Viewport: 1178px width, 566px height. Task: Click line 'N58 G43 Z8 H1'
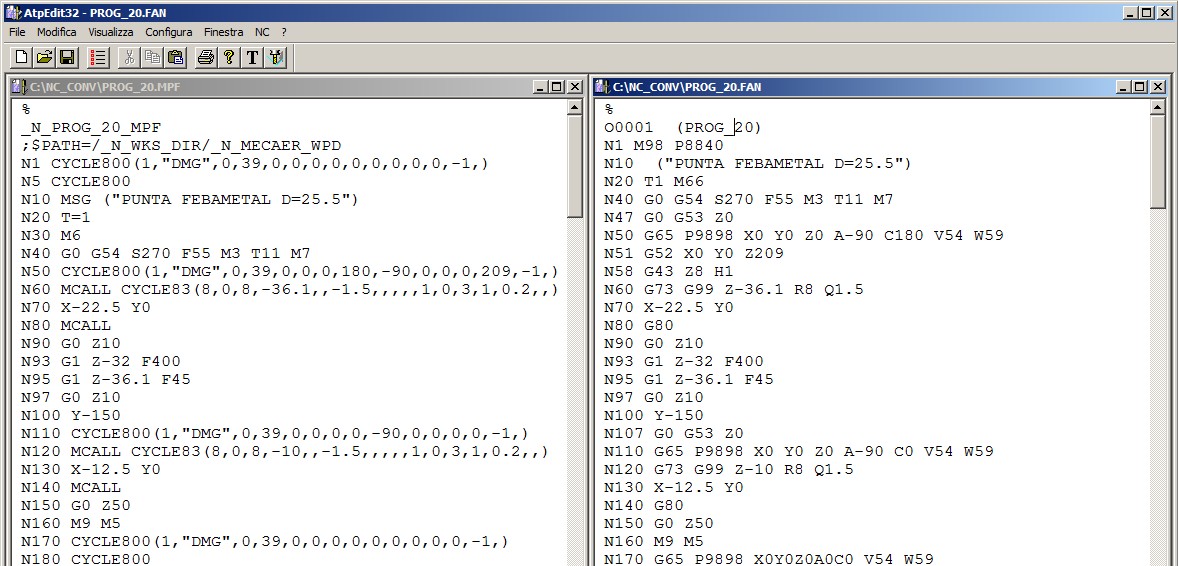[x=669, y=271]
